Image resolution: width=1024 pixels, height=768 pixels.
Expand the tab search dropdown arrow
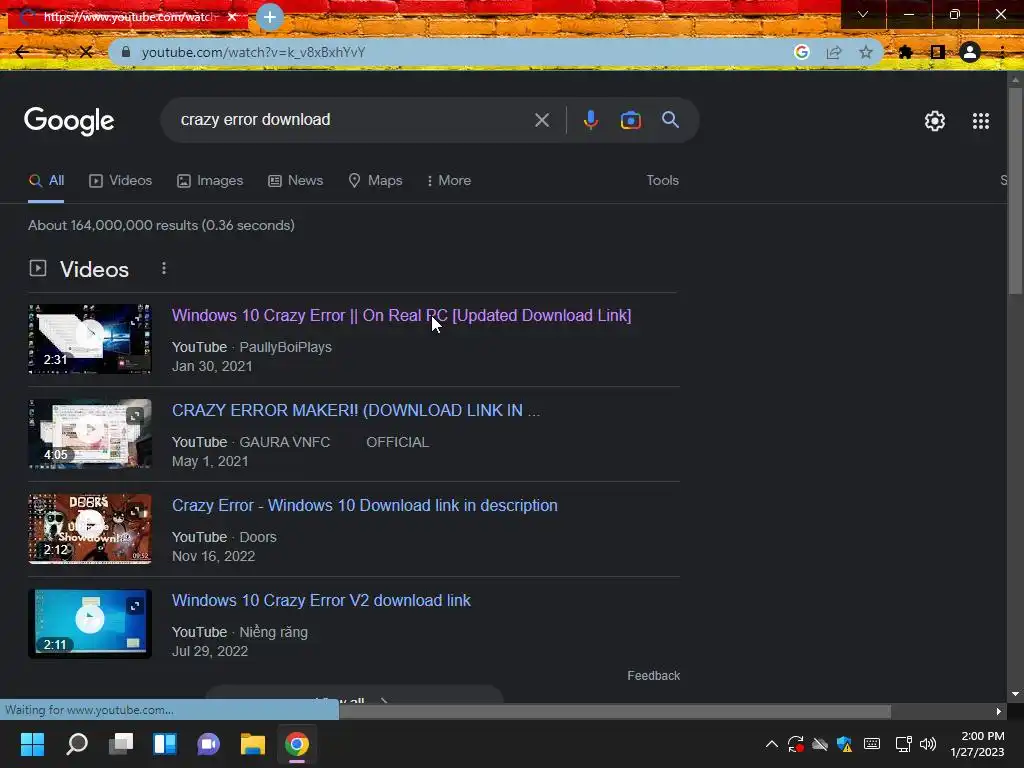(863, 14)
